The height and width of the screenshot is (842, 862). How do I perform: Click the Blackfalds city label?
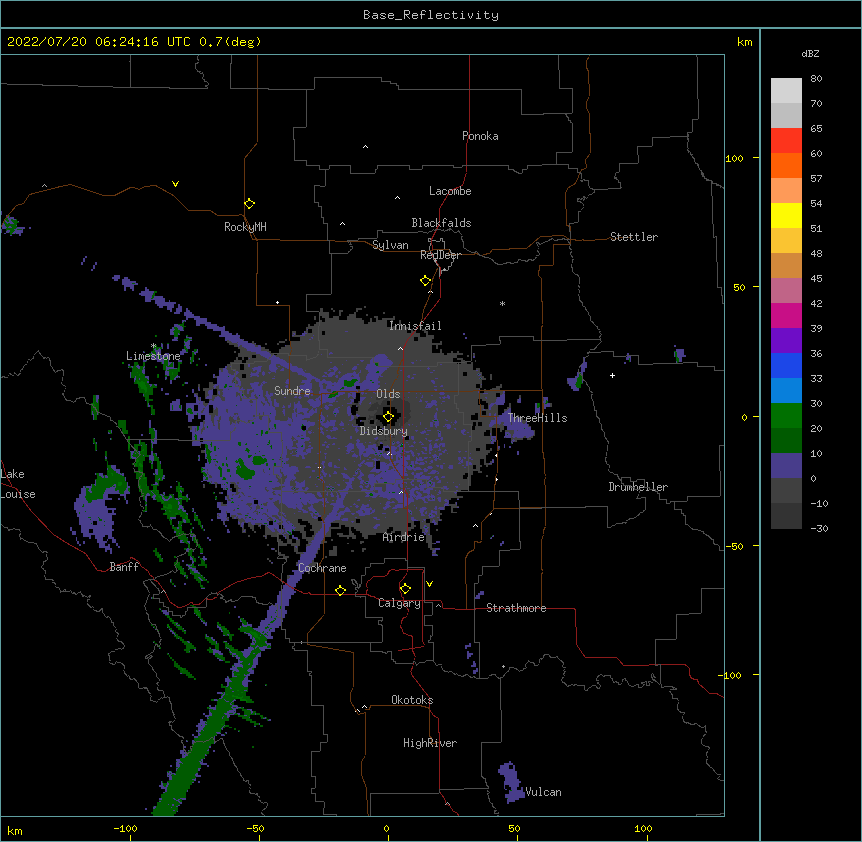point(441,223)
